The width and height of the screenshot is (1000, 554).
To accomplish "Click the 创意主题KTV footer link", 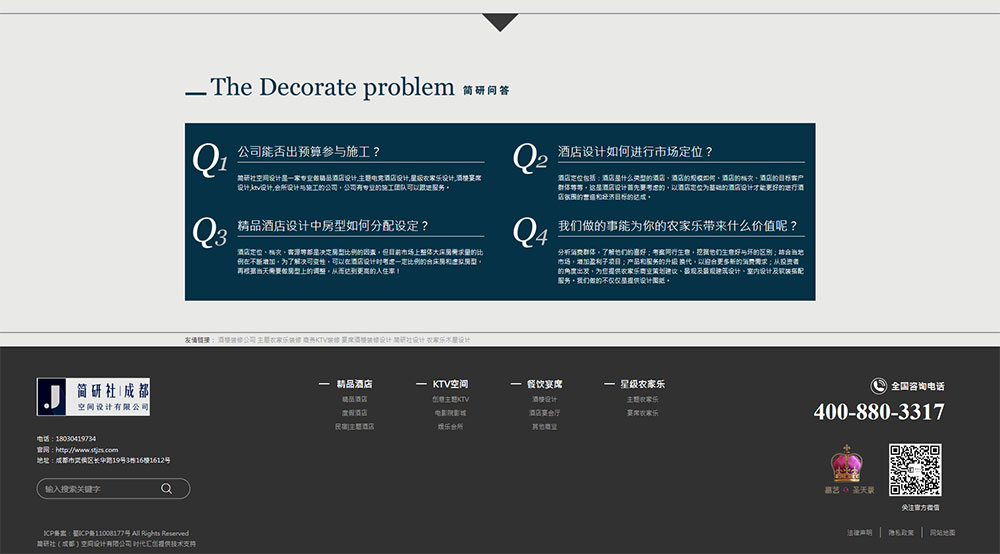I will 450,399.
